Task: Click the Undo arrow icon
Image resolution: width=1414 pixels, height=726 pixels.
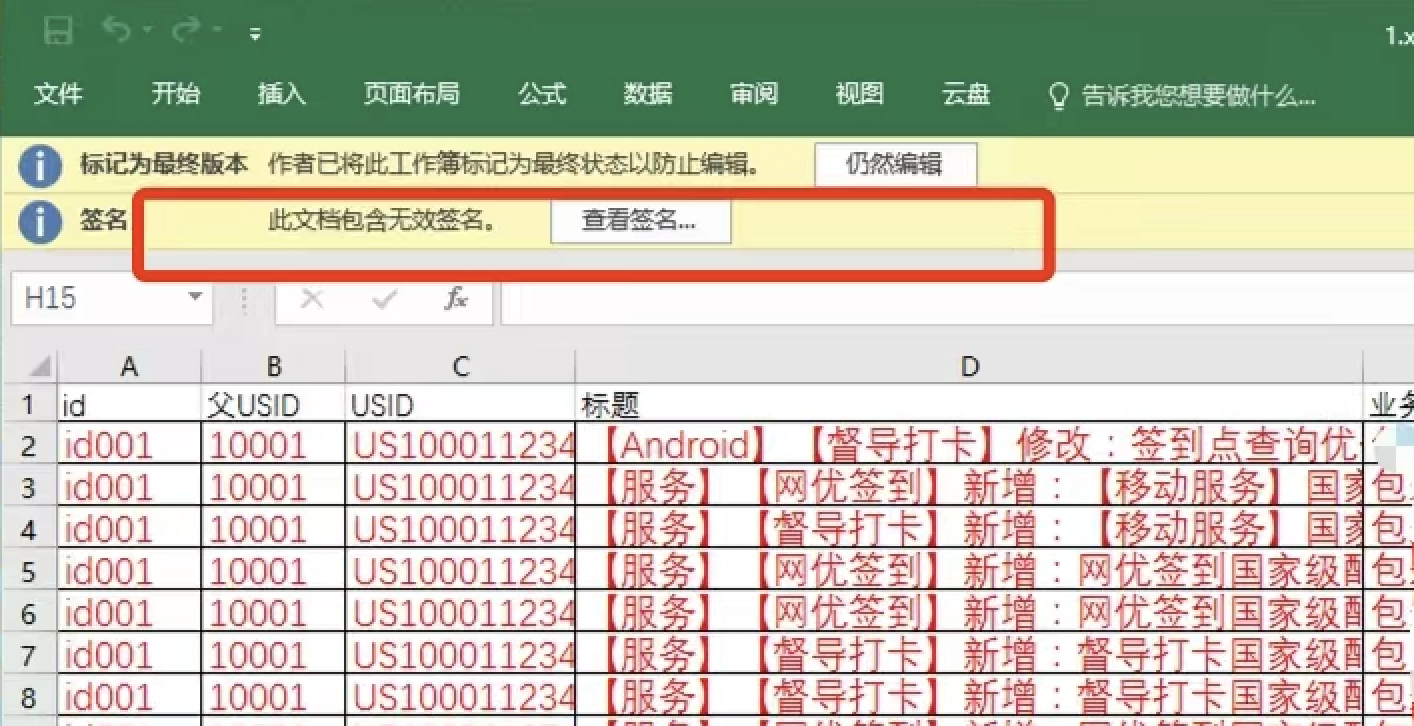Action: pyautogui.click(x=117, y=31)
